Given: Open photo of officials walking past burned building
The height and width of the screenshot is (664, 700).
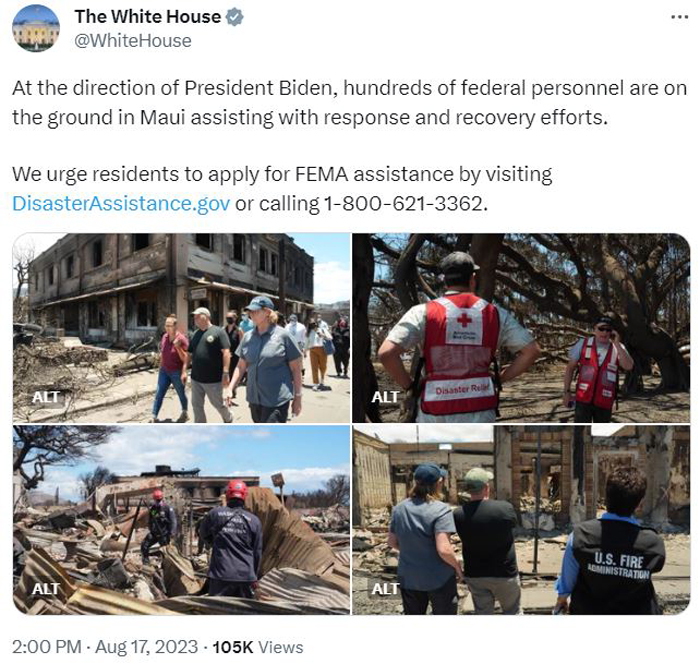Looking at the screenshot, I should pyautogui.click(x=181, y=328).
